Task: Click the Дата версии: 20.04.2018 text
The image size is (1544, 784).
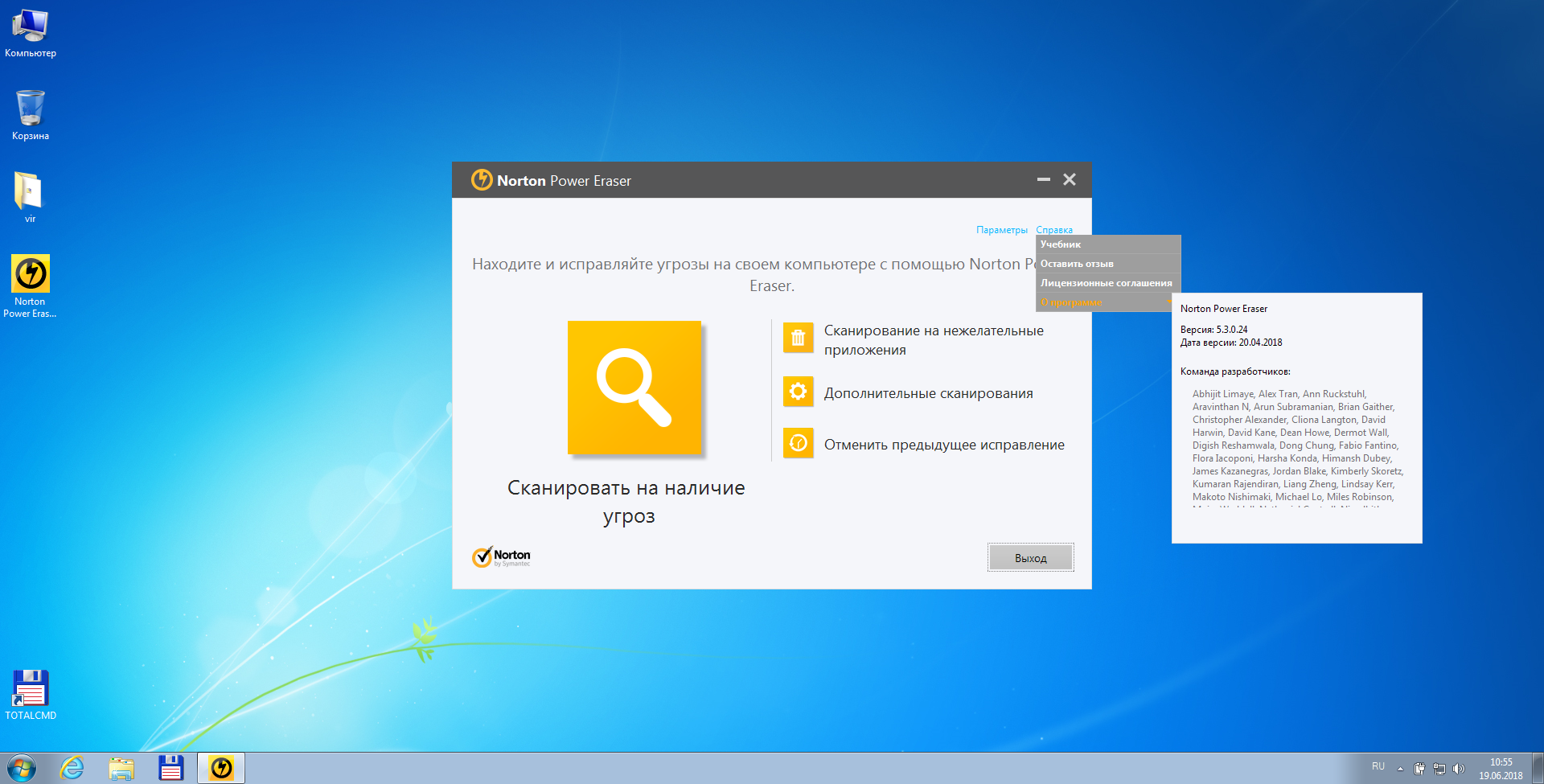Action: [x=1231, y=343]
